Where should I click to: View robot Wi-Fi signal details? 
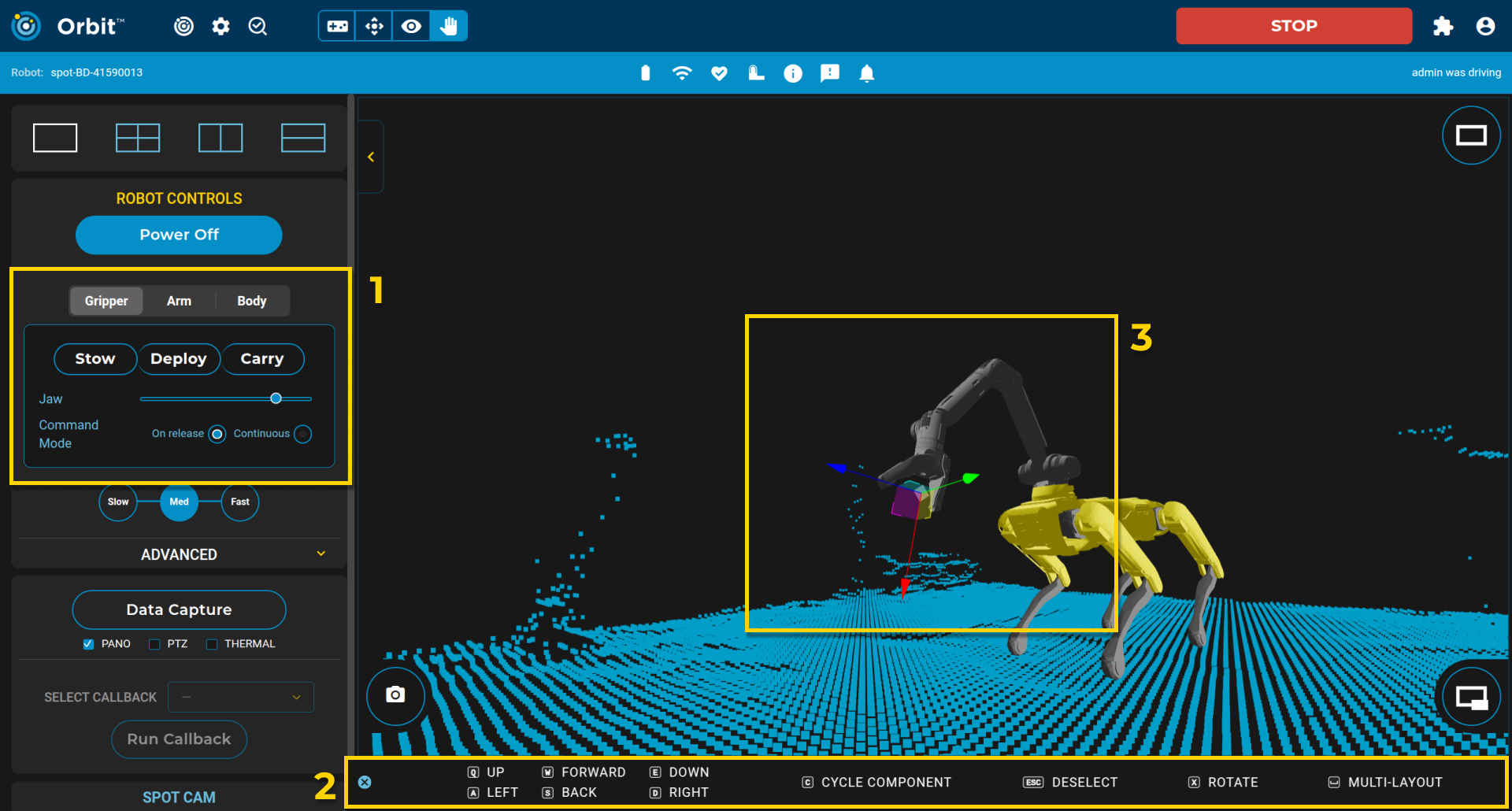pos(682,72)
